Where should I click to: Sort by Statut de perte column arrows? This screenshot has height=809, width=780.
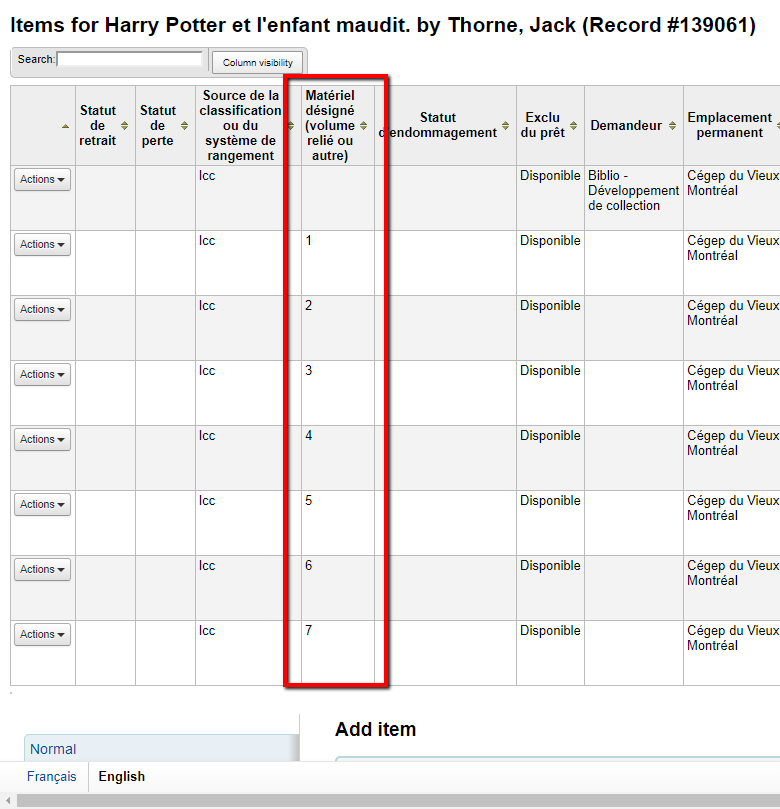184,126
